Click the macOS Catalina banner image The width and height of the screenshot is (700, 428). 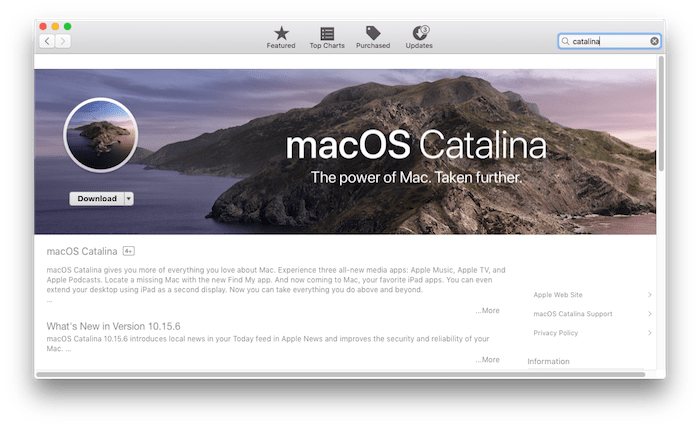click(x=345, y=151)
